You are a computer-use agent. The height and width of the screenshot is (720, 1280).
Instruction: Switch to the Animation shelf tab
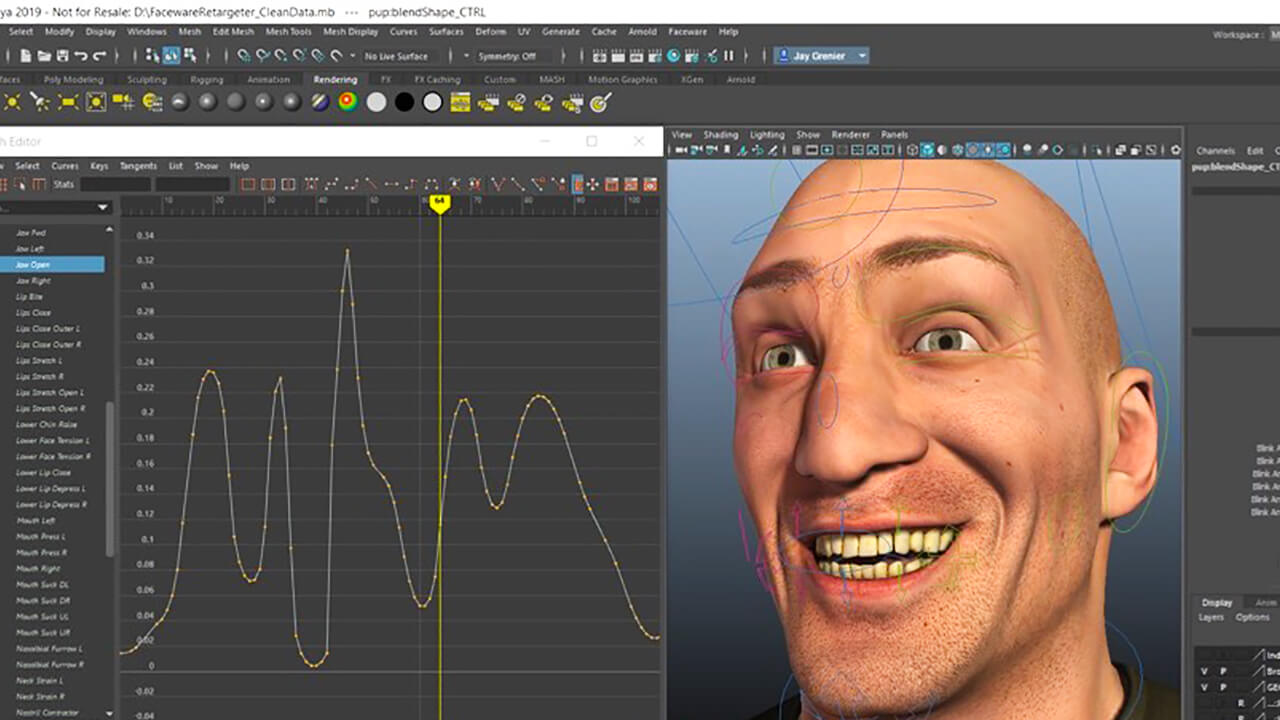[268, 79]
